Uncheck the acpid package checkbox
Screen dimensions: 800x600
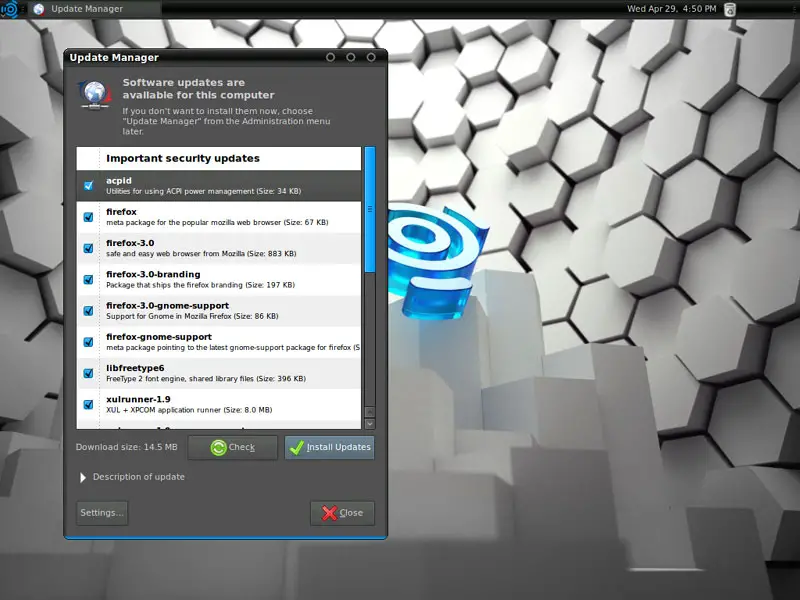tap(88, 186)
